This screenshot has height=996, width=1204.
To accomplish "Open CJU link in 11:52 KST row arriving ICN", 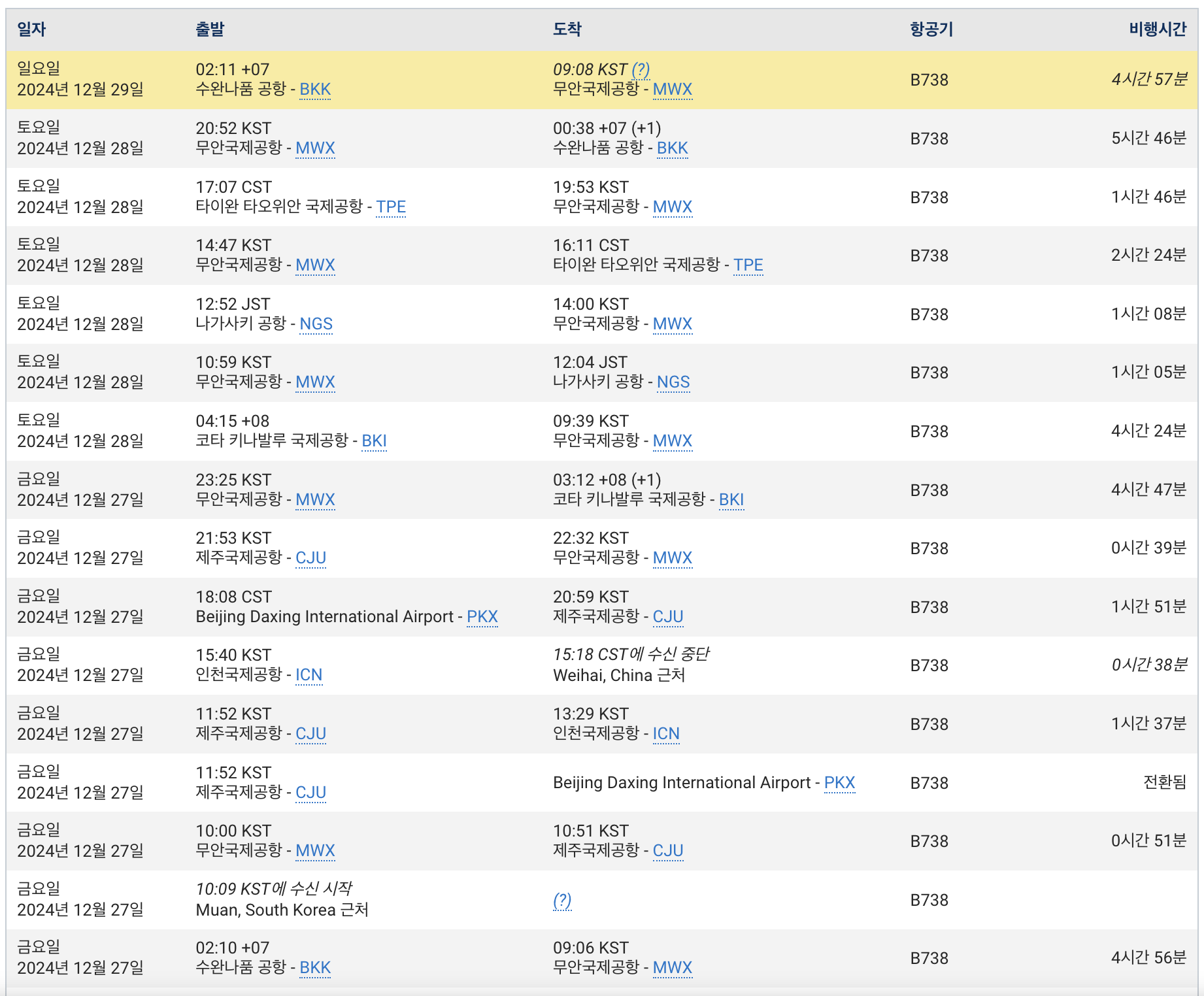I will pyautogui.click(x=311, y=734).
